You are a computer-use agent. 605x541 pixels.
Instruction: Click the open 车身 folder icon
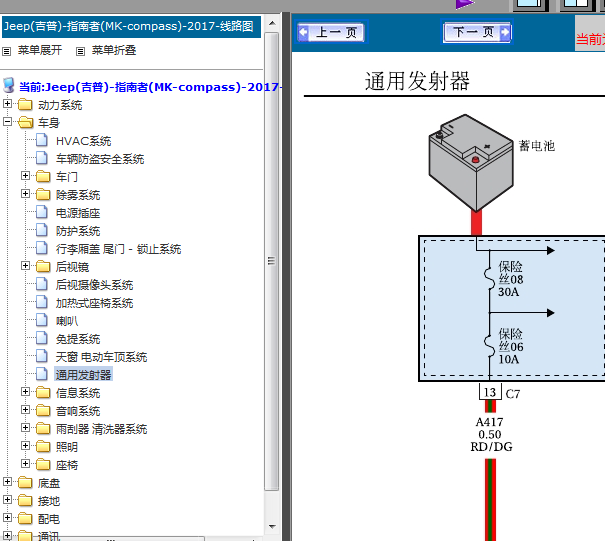[25, 122]
